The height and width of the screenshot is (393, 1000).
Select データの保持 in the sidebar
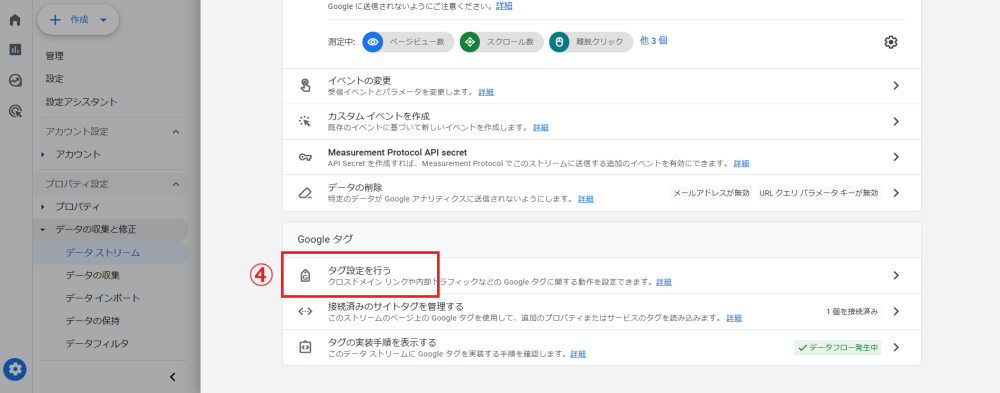click(x=92, y=321)
